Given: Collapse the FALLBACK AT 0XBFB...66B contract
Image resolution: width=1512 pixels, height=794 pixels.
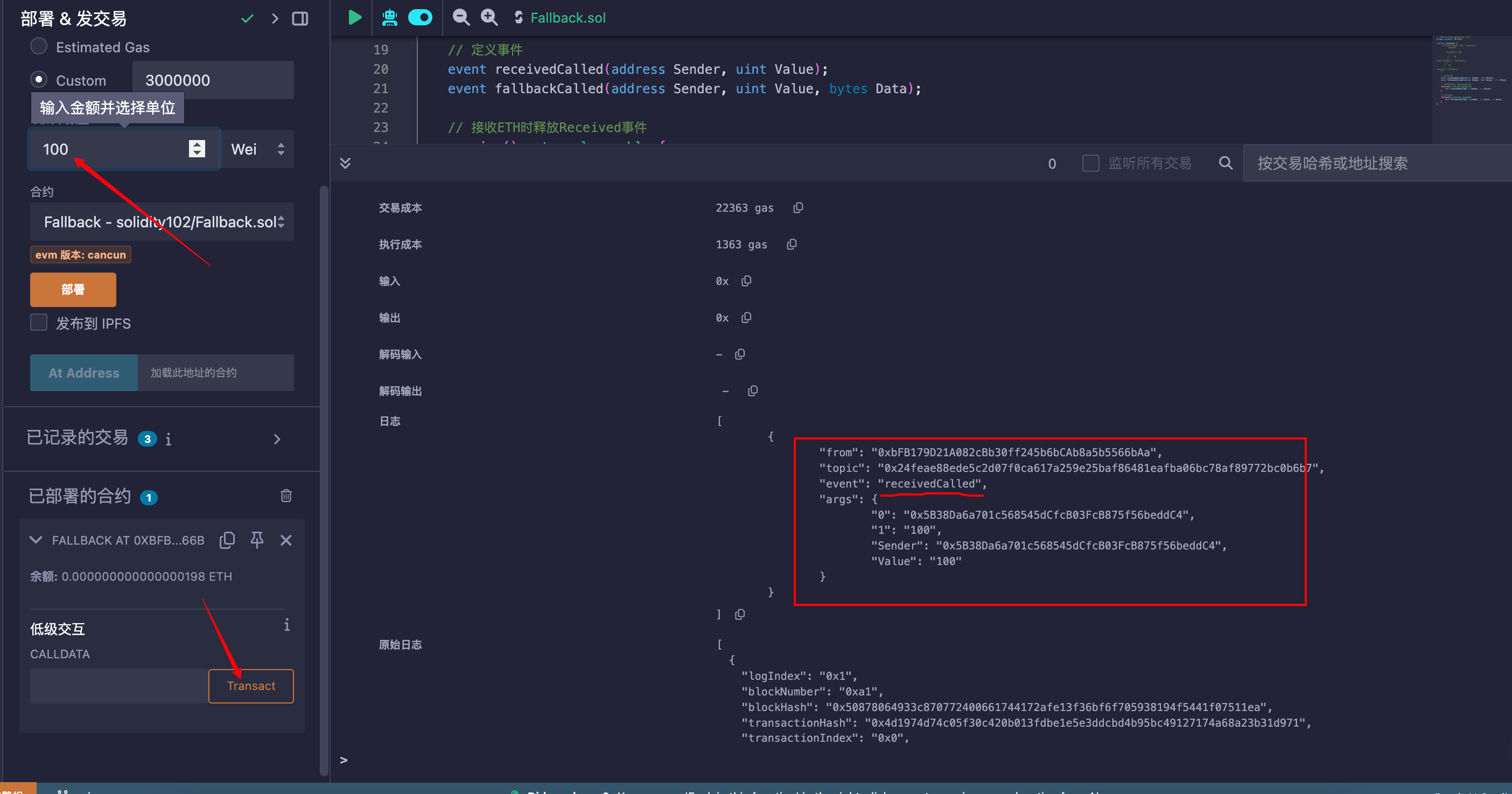Looking at the screenshot, I should click(x=36, y=540).
